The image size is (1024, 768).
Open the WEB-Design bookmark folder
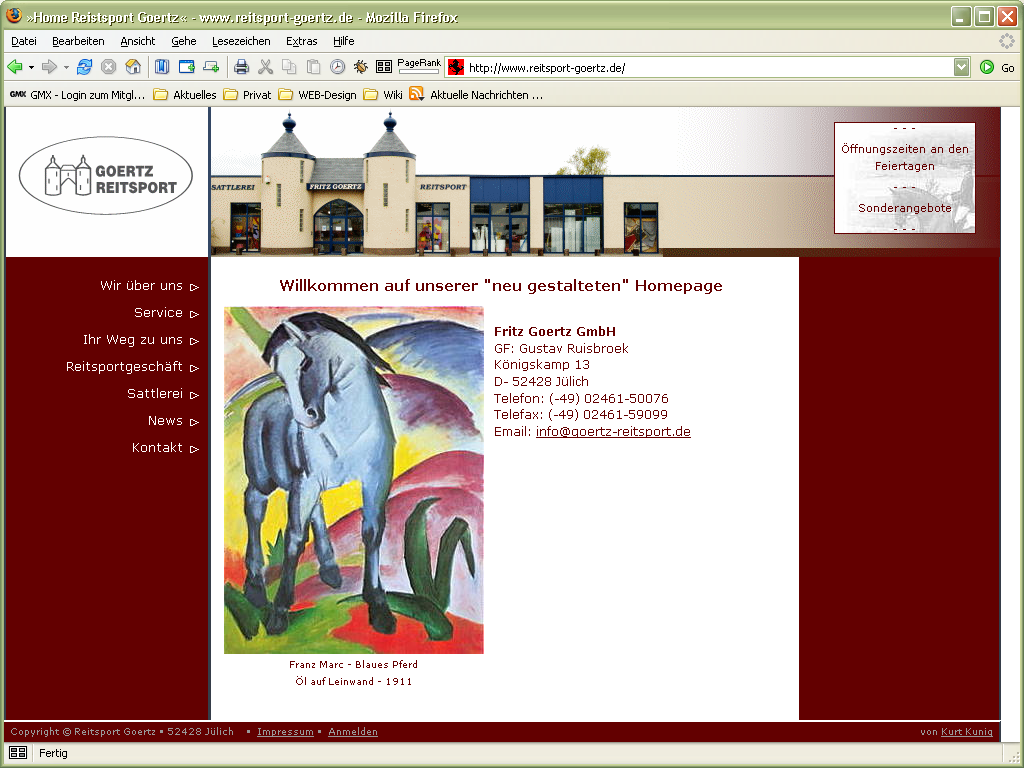click(x=317, y=95)
